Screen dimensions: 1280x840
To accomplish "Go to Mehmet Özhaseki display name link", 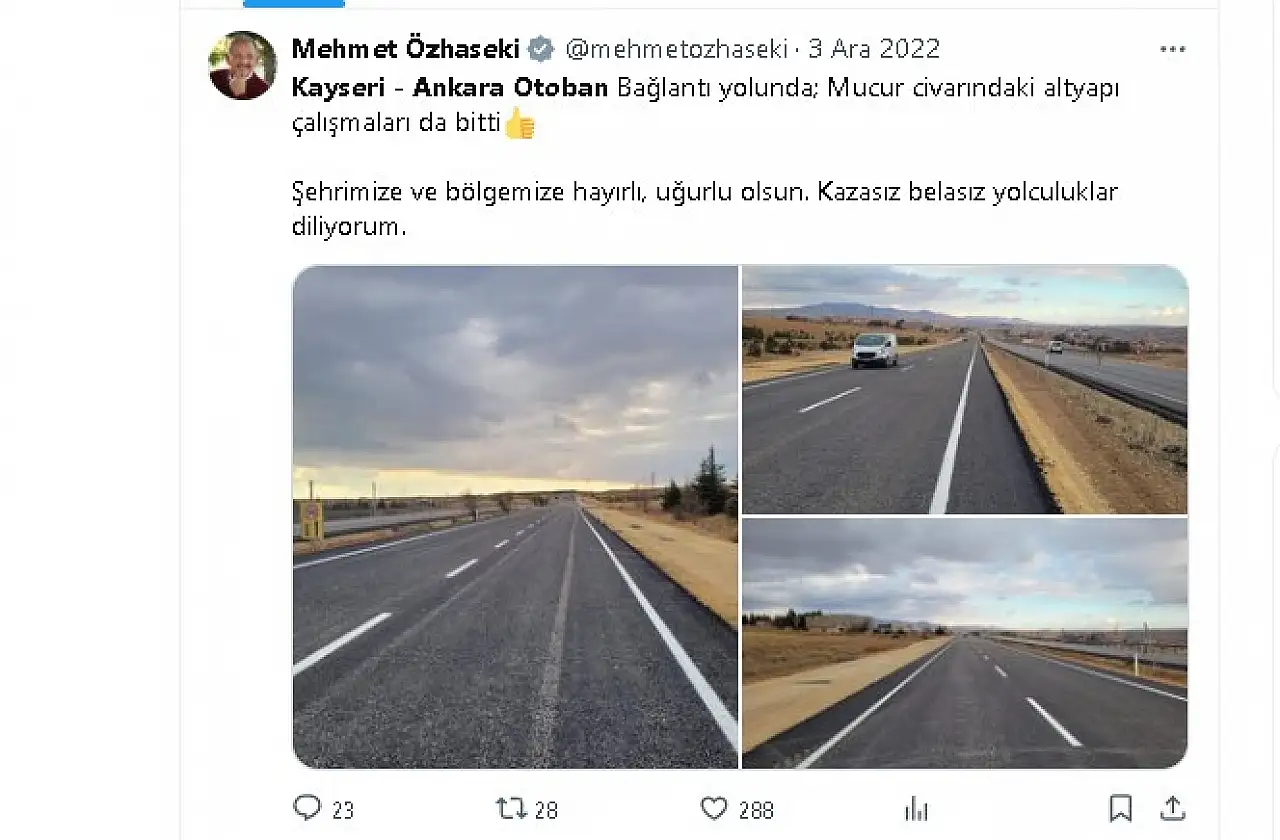I will point(405,48).
